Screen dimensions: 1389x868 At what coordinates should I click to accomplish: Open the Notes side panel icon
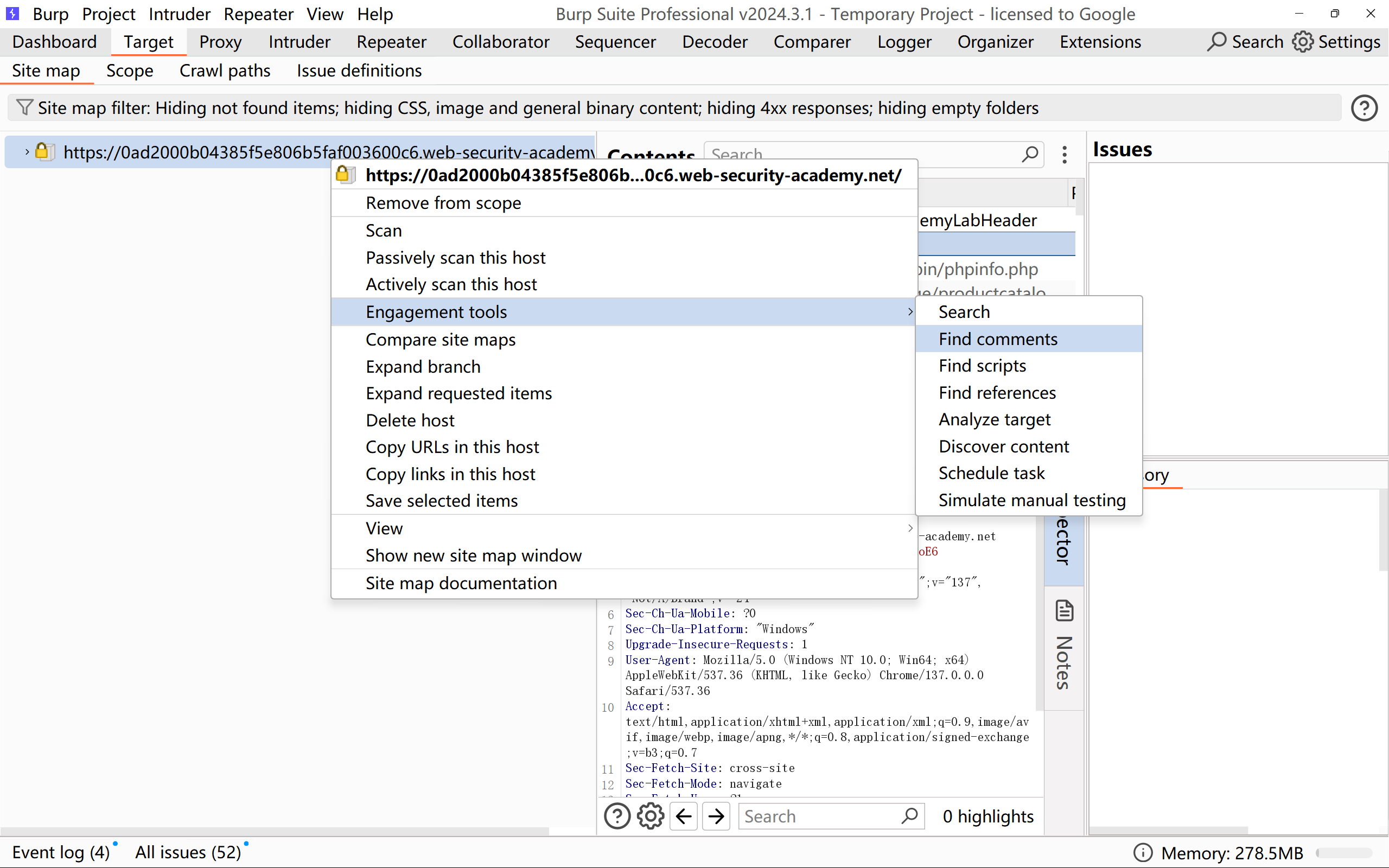coord(1064,611)
